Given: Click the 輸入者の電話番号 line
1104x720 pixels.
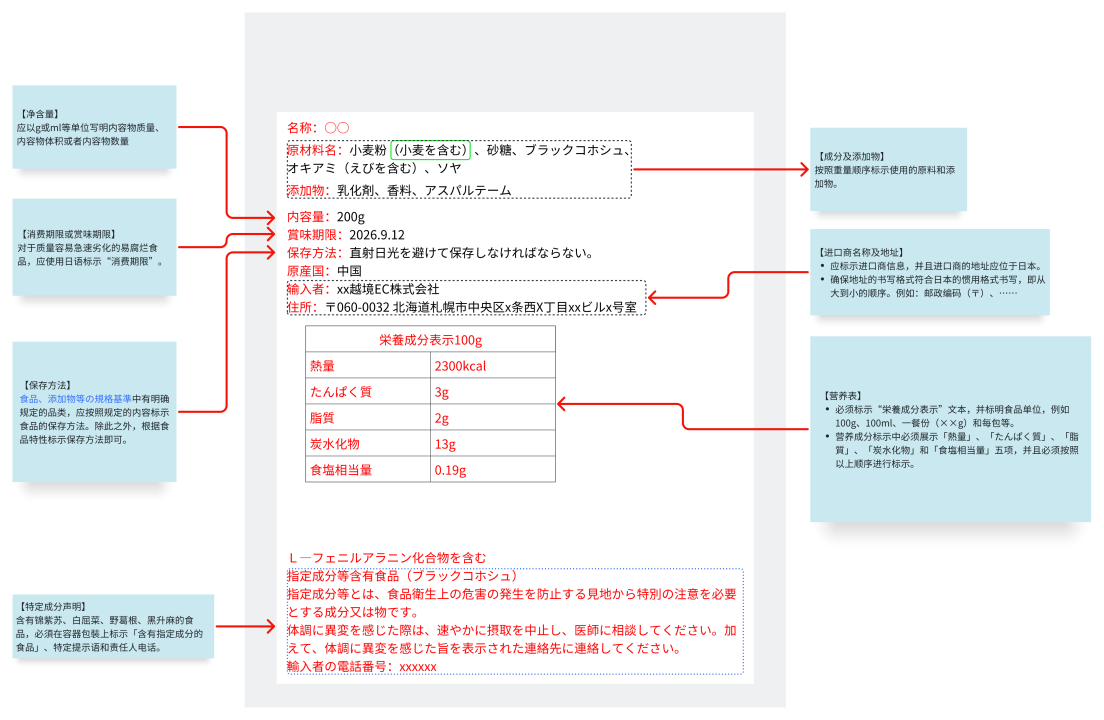Looking at the screenshot, I should pyautogui.click(x=362, y=666).
